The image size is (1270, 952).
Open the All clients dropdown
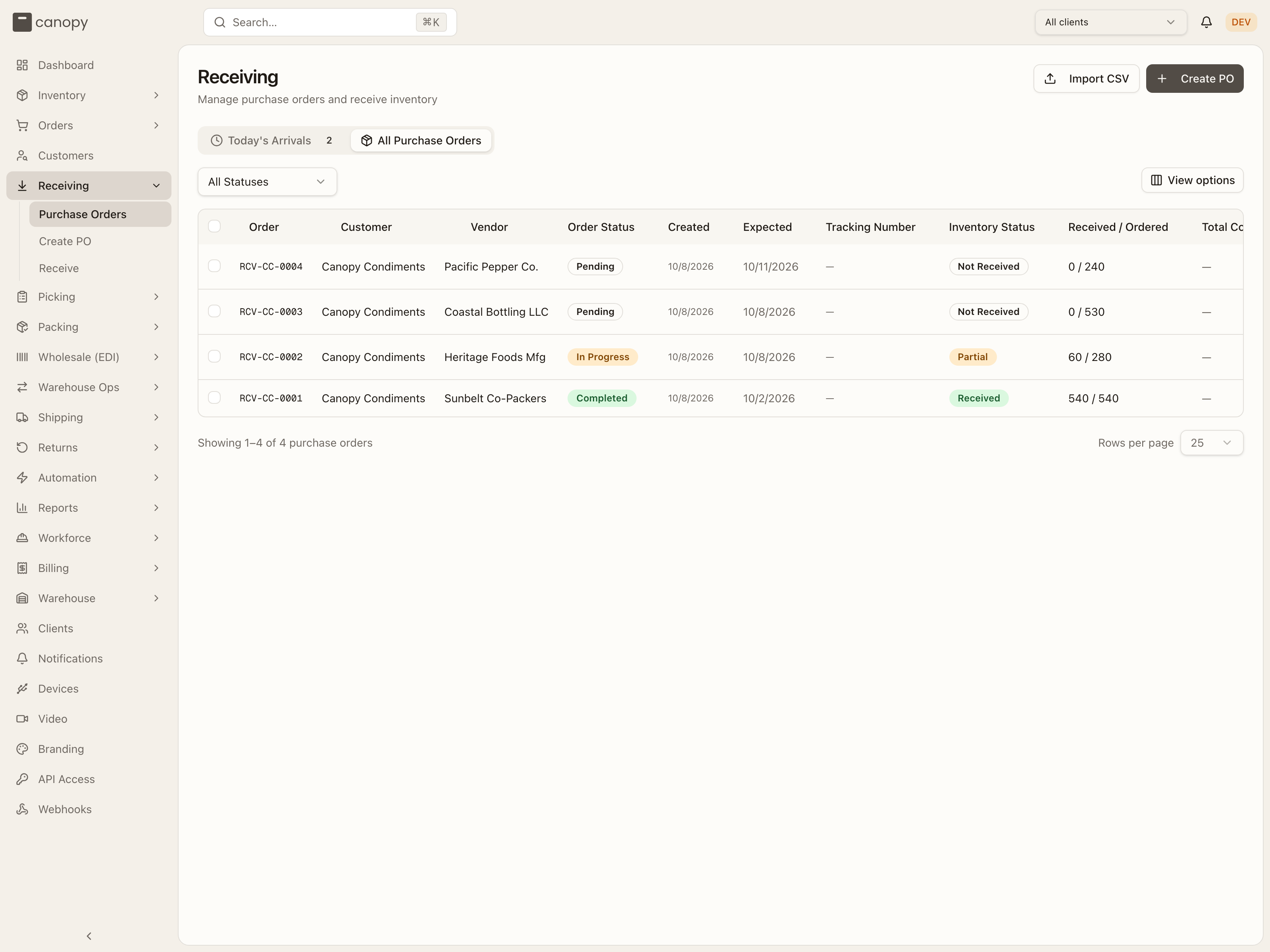pyautogui.click(x=1110, y=22)
